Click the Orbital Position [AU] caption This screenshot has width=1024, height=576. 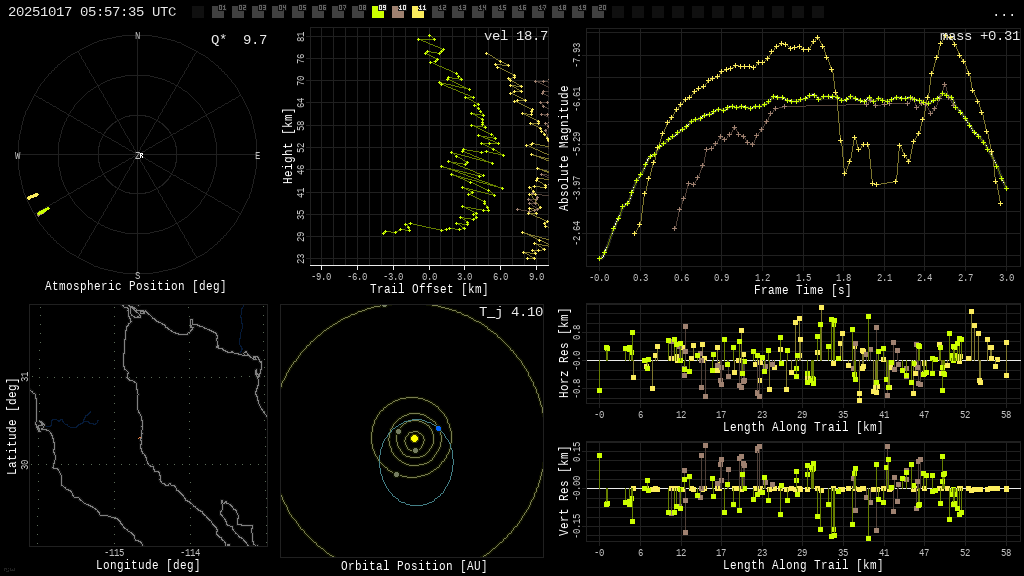pos(414,566)
